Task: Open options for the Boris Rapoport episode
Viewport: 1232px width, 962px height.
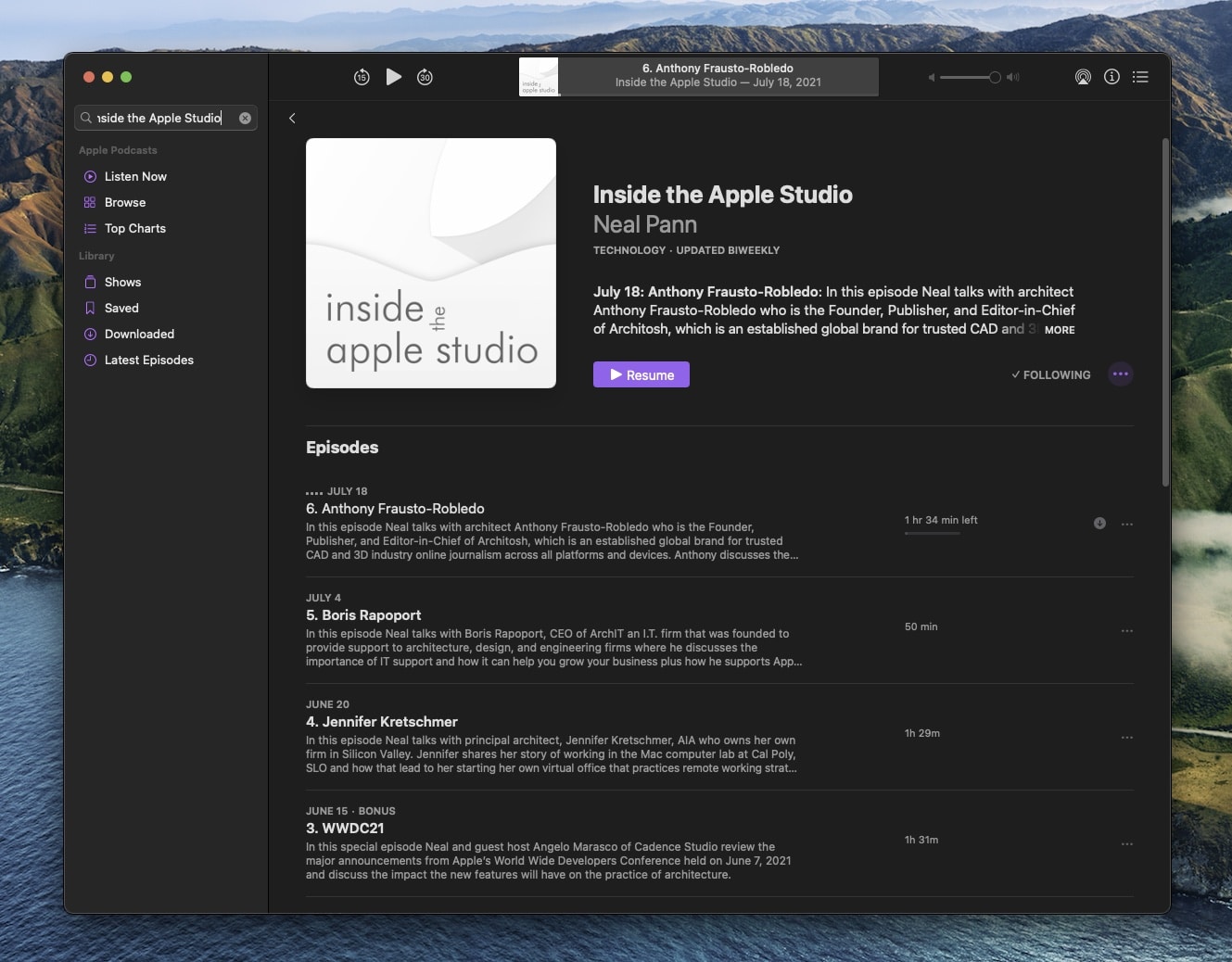Action: [x=1127, y=630]
